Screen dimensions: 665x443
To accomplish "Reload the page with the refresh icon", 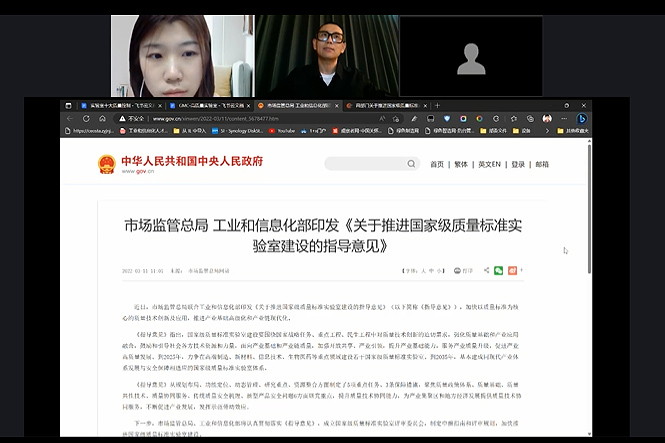I will (86, 119).
